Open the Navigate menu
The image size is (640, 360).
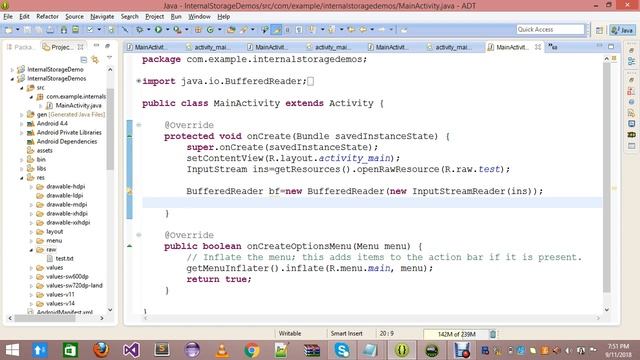tap(102, 16)
